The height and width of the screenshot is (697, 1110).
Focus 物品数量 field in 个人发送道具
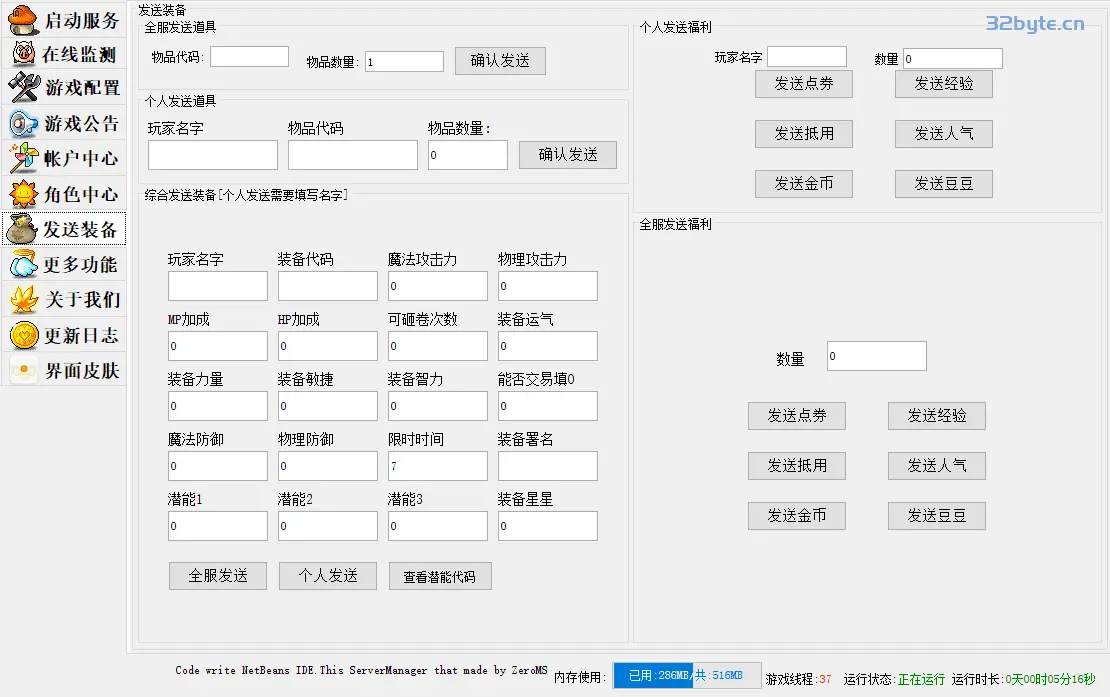[x=468, y=155]
